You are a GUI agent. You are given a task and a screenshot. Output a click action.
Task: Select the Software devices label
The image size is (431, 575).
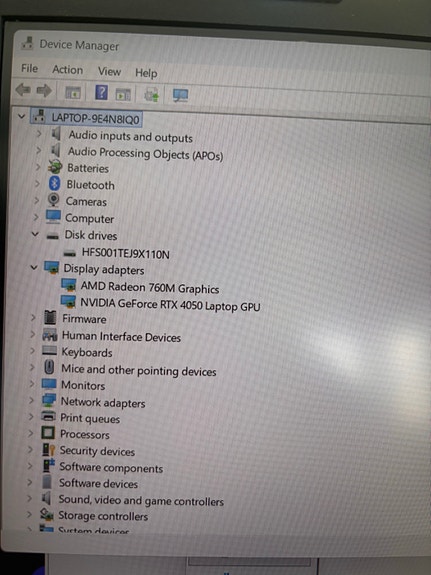tap(98, 483)
